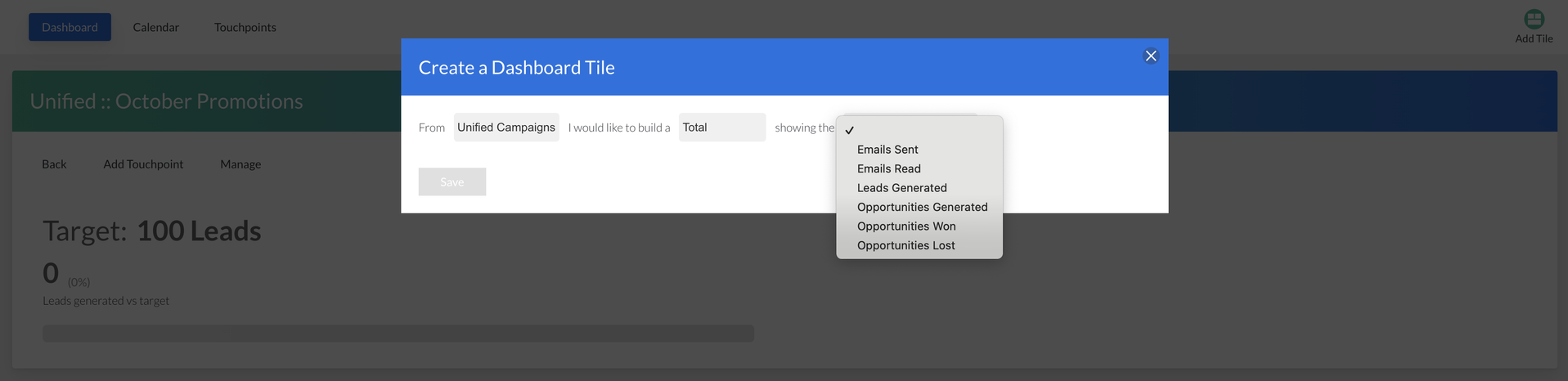Switch to the Calendar tab
The width and height of the screenshot is (1568, 381).
(x=156, y=27)
